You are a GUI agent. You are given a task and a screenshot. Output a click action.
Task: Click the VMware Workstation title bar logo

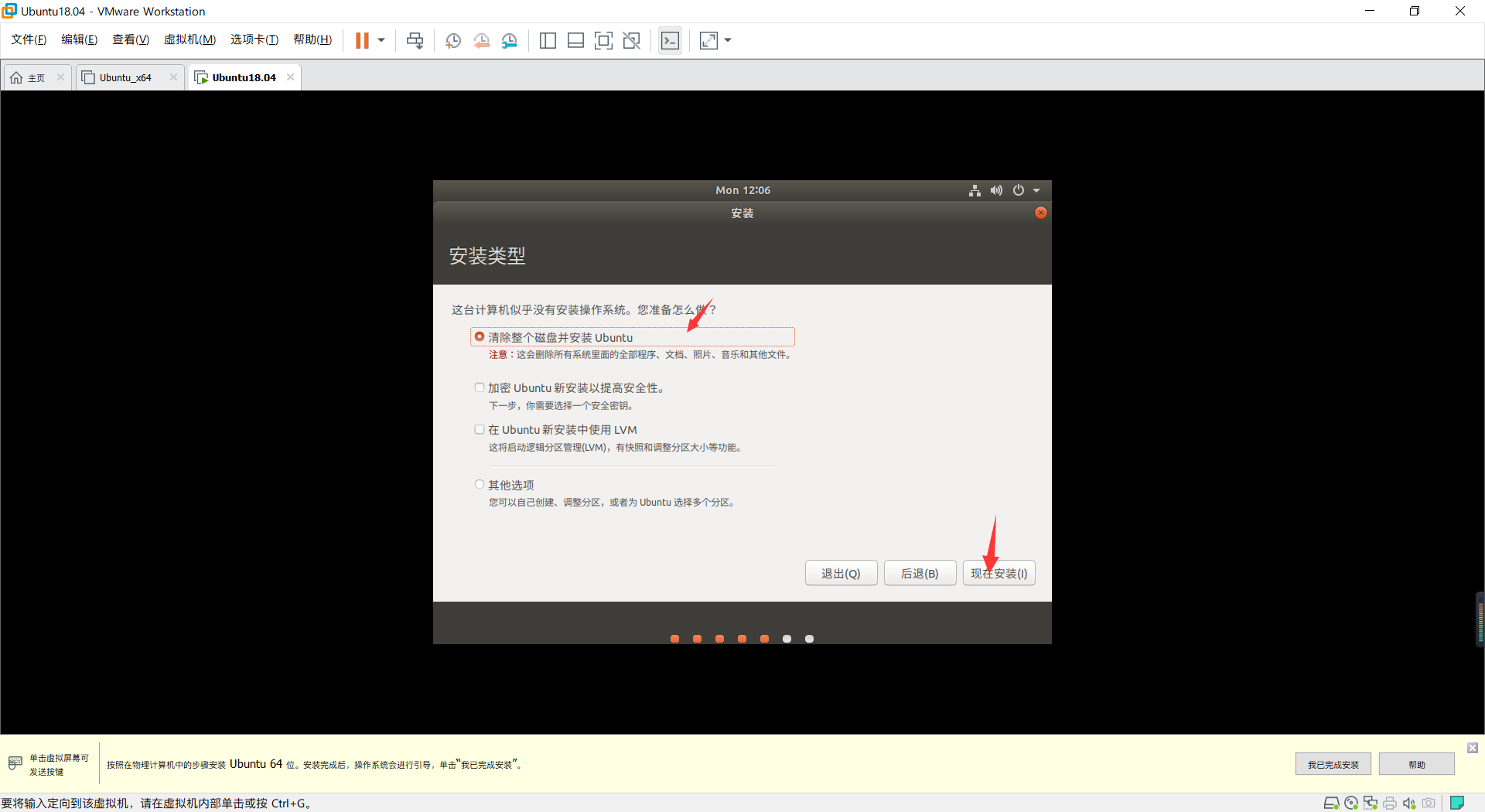click(x=9, y=11)
